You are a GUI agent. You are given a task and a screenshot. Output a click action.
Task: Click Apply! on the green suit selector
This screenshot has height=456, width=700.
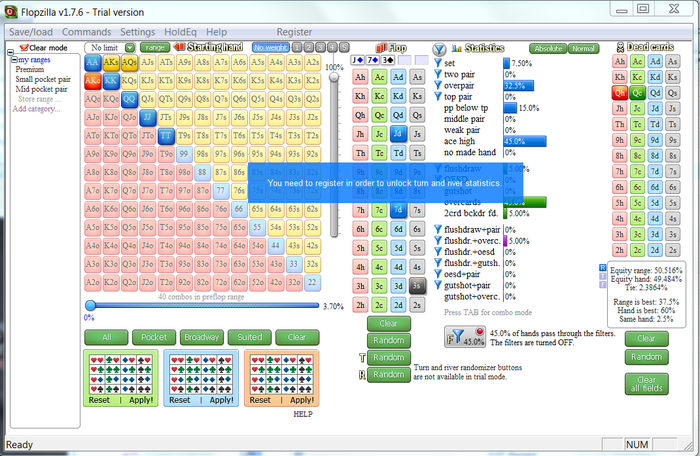(141, 400)
